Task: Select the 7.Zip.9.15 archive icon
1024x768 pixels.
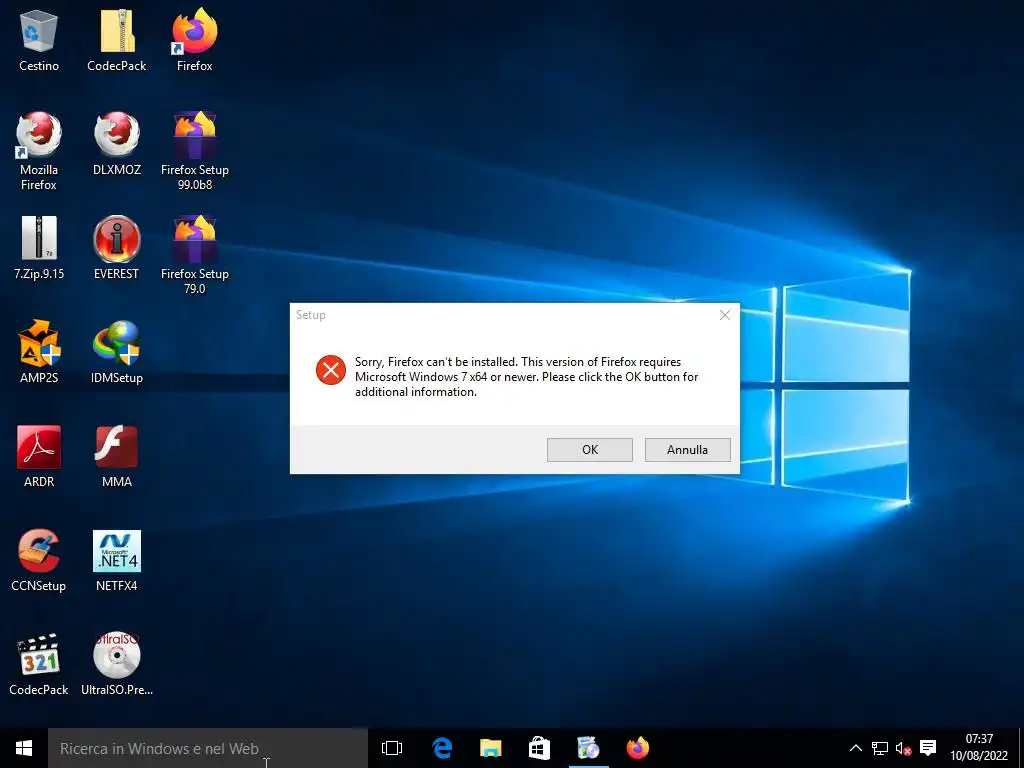Action: click(39, 248)
